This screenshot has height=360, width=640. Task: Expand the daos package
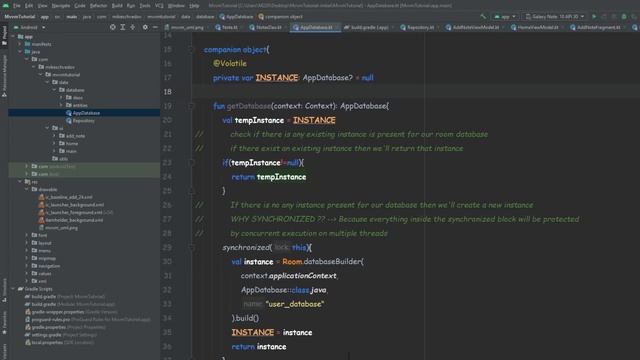[x=61, y=98]
